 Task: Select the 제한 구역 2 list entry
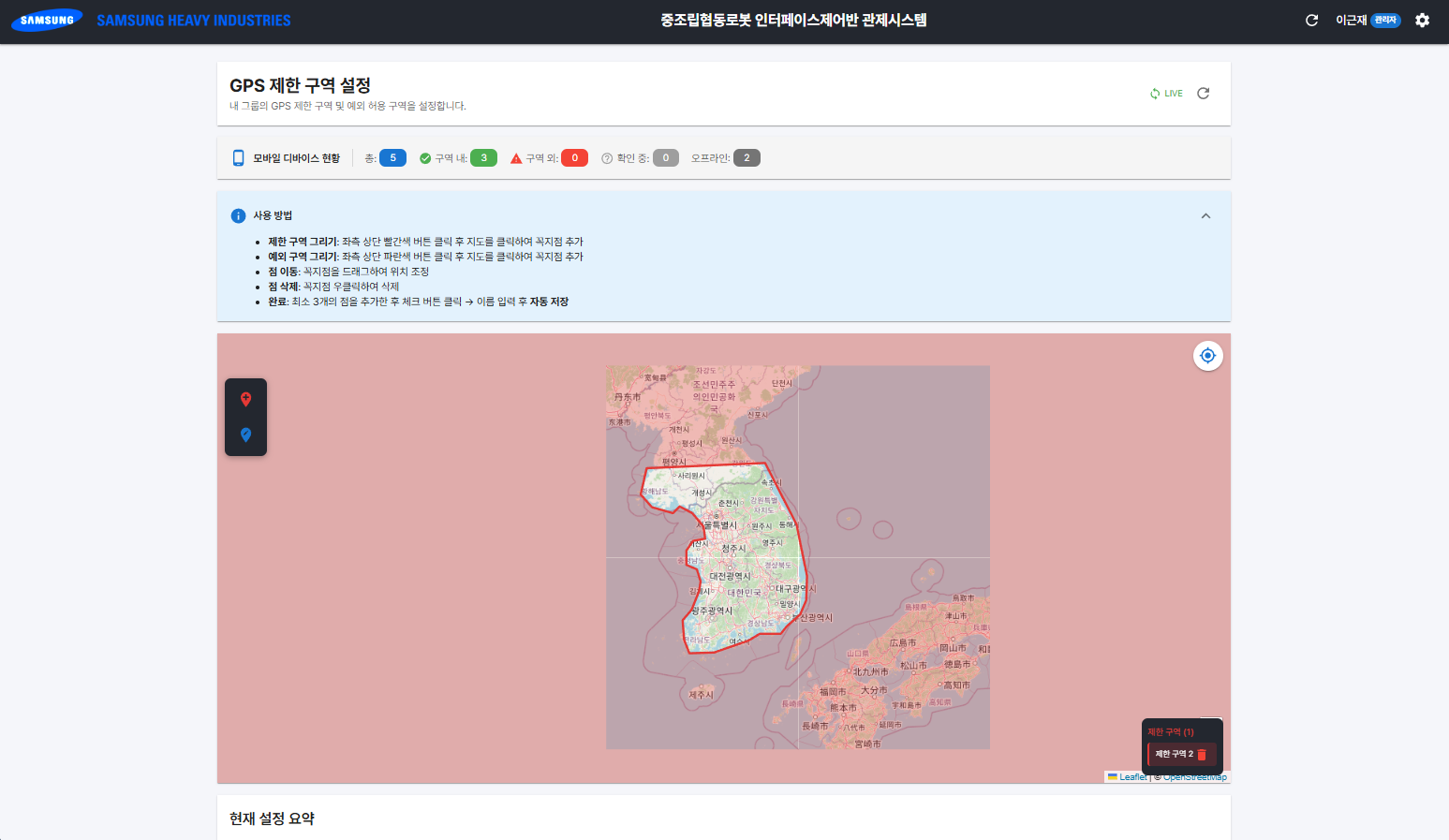1181,755
